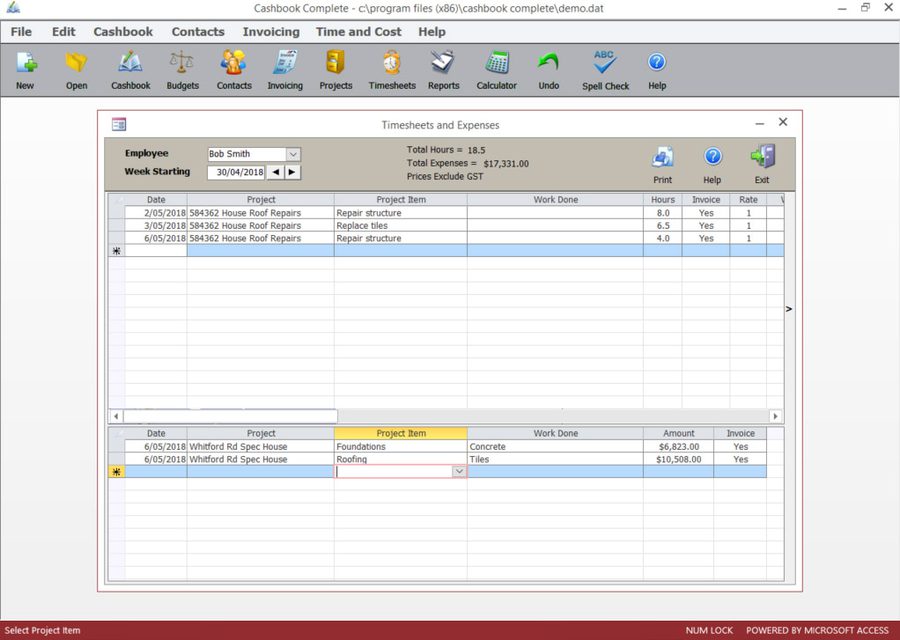Image resolution: width=900 pixels, height=640 pixels.
Task: Click the Week Starting date field
Action: pos(236,172)
